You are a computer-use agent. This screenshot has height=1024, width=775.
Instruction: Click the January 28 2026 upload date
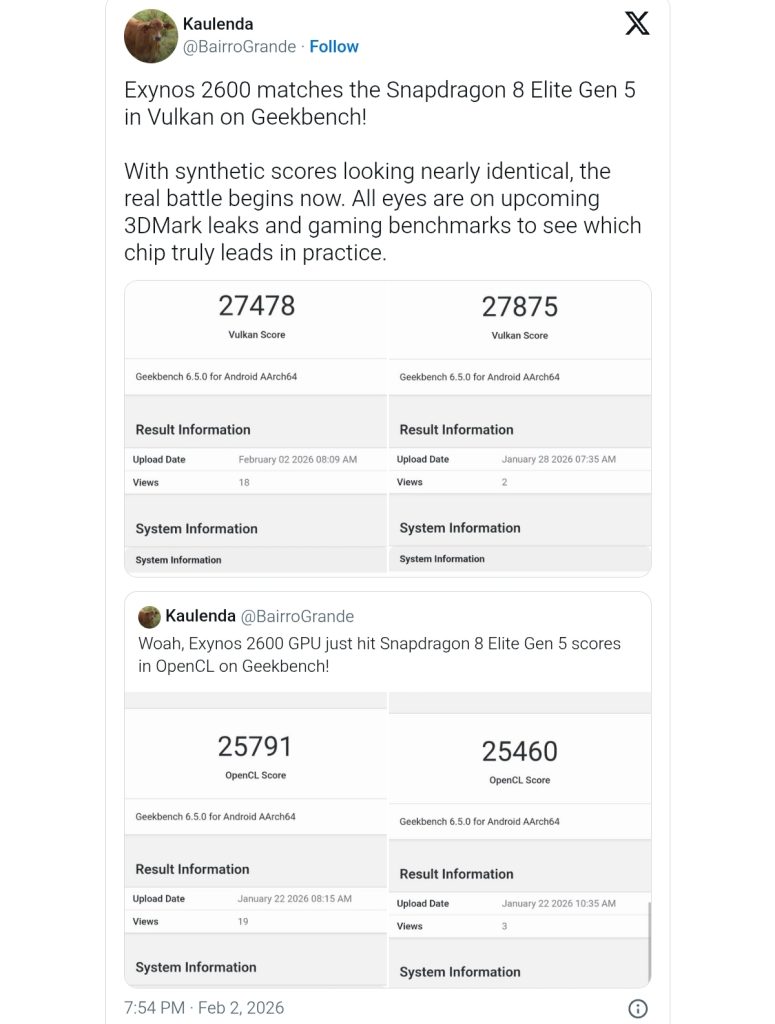[558, 460]
